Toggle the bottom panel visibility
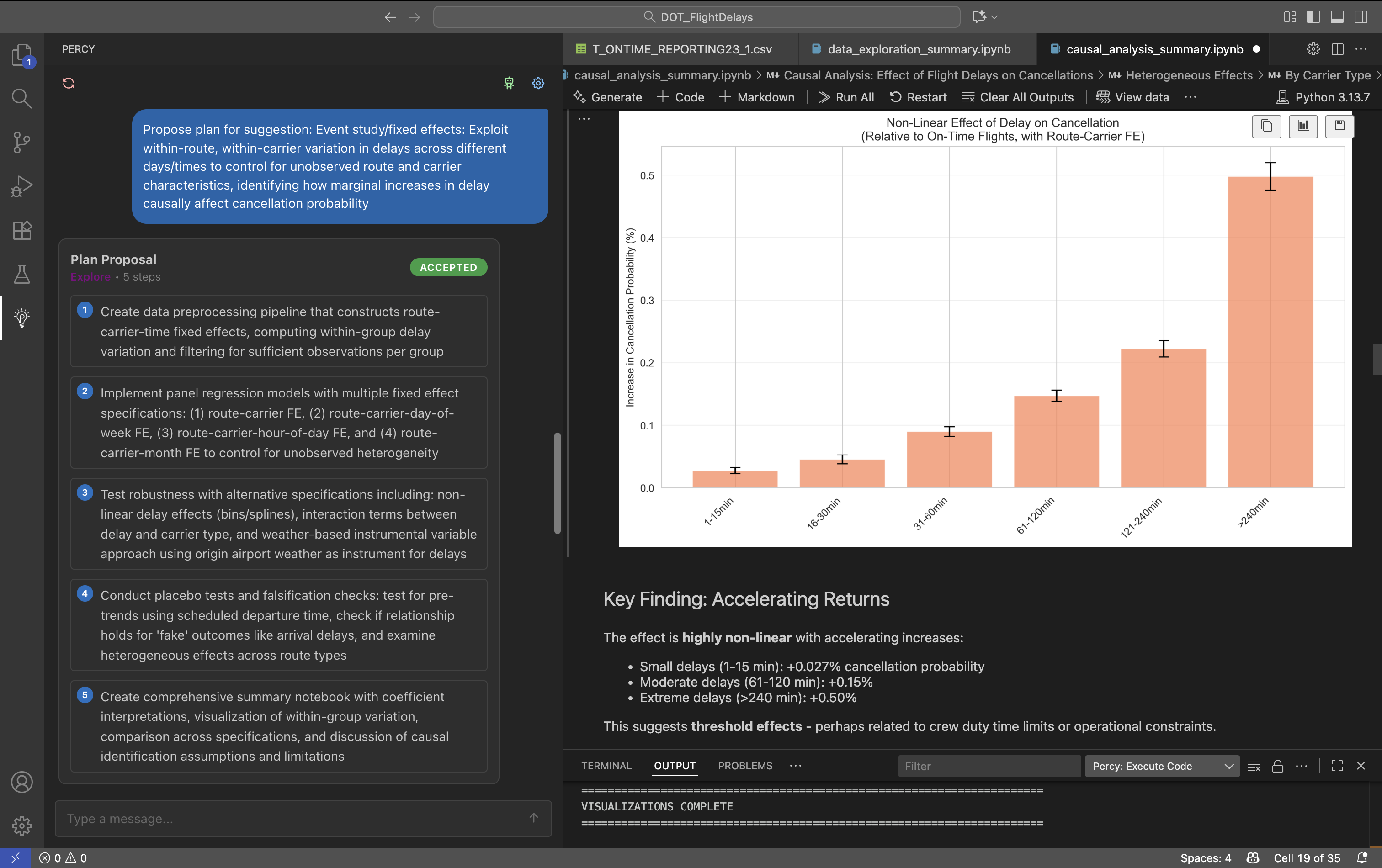 (1337, 16)
